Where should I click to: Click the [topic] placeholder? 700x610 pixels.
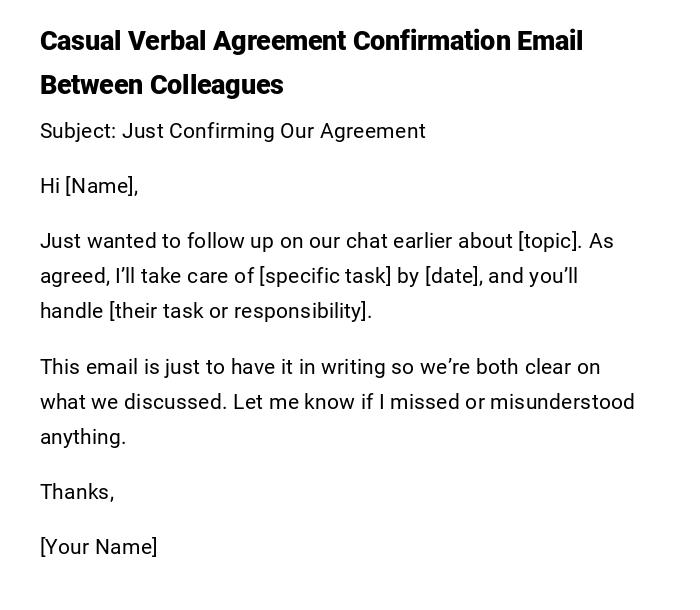pyautogui.click(x=549, y=241)
